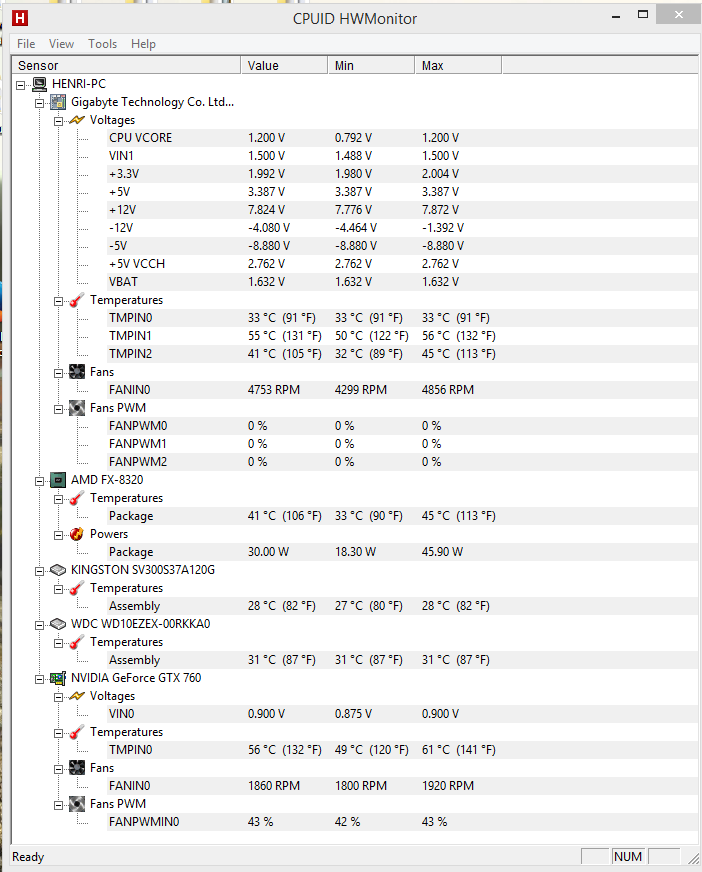Screen dimensions: 702x872
Task: Click the HENRI-PC computer icon
Action: [40, 84]
